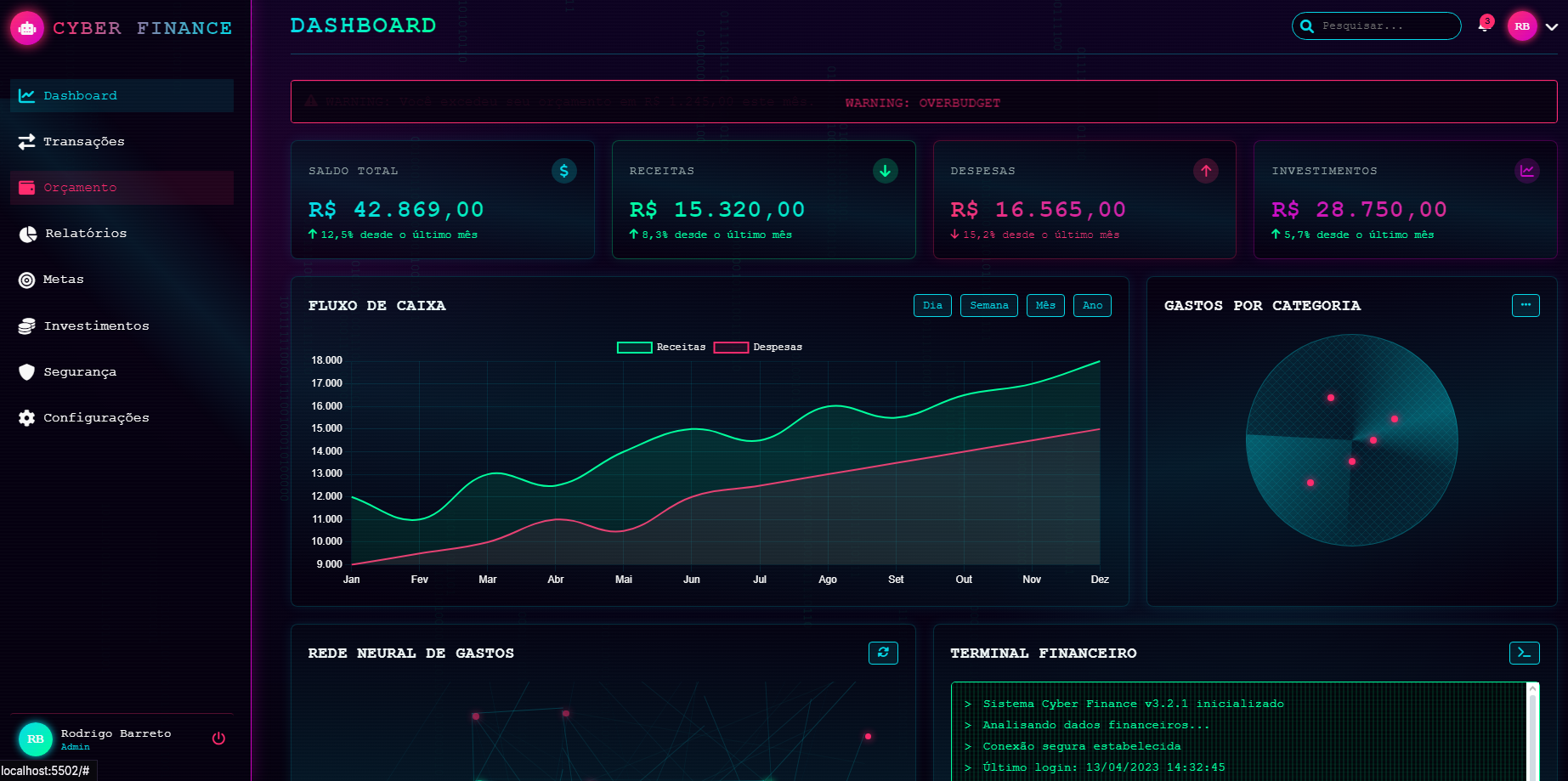Select the Ano time range button
This screenshot has width=1568, height=781.
tap(1092, 306)
